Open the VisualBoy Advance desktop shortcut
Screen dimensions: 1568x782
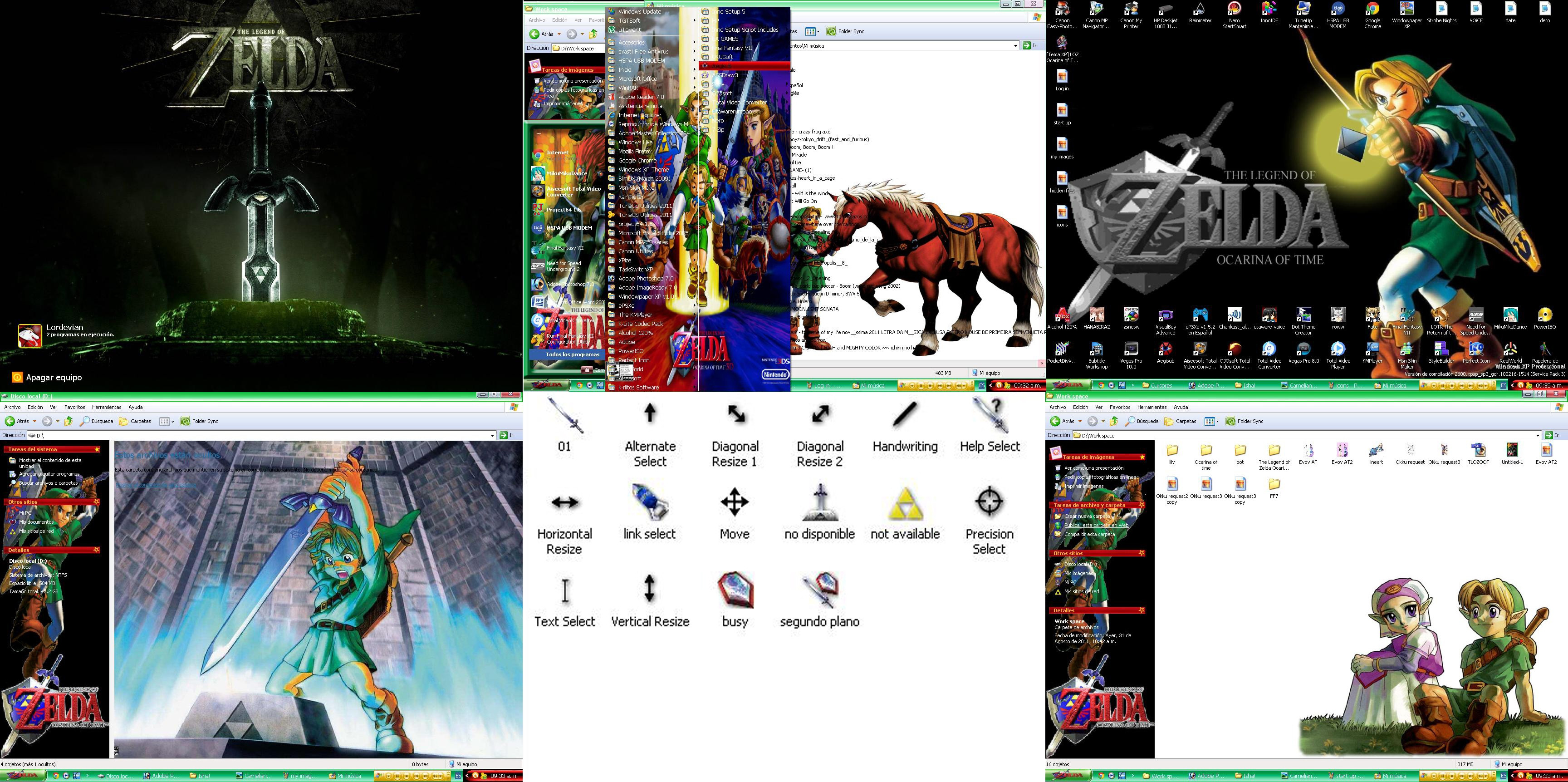click(1166, 322)
